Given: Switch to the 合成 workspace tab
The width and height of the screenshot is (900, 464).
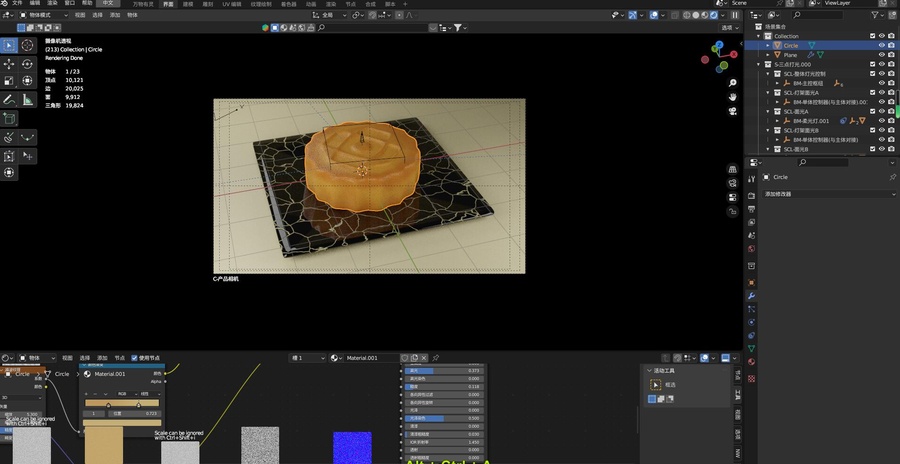Looking at the screenshot, I should (x=370, y=3).
